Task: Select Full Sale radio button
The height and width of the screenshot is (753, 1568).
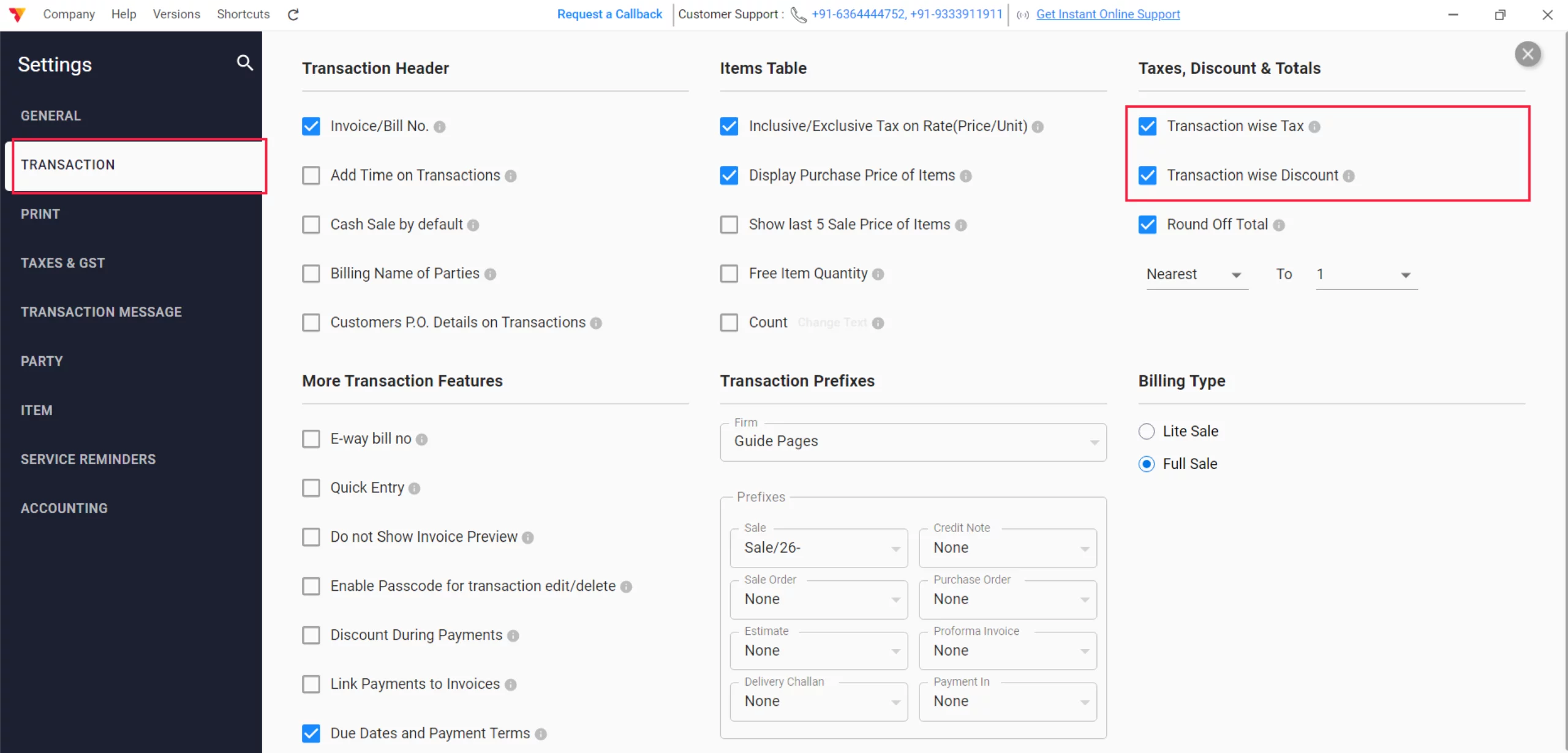Action: 1147,464
